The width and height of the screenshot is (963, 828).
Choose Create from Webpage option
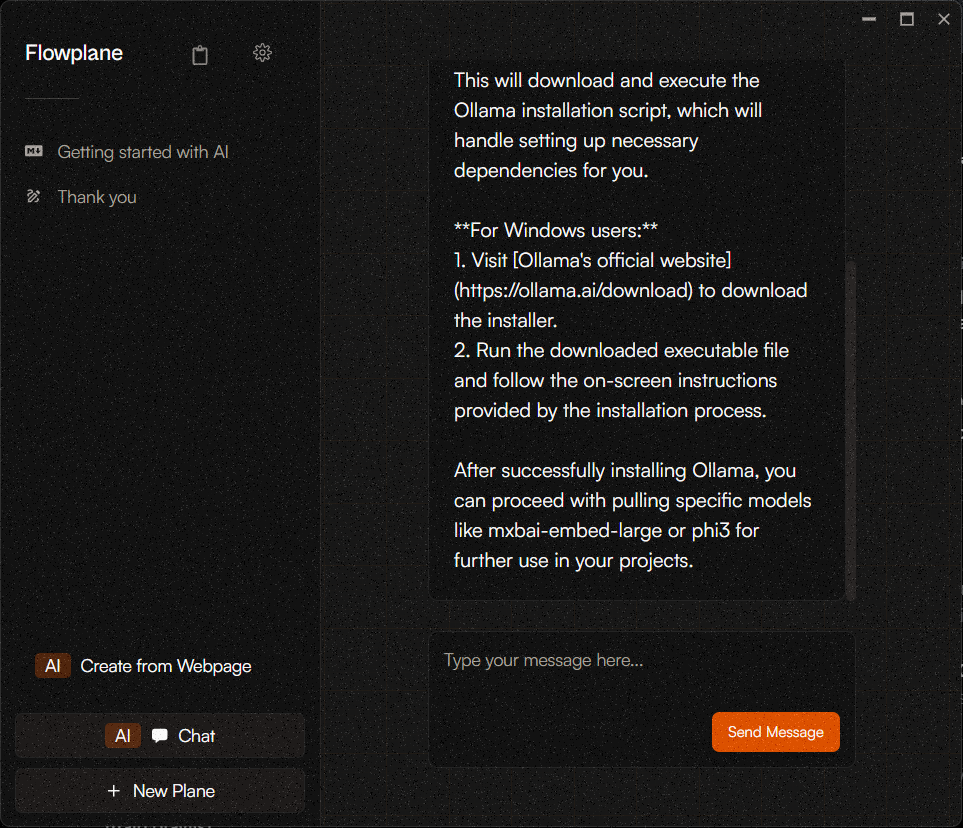click(x=166, y=666)
